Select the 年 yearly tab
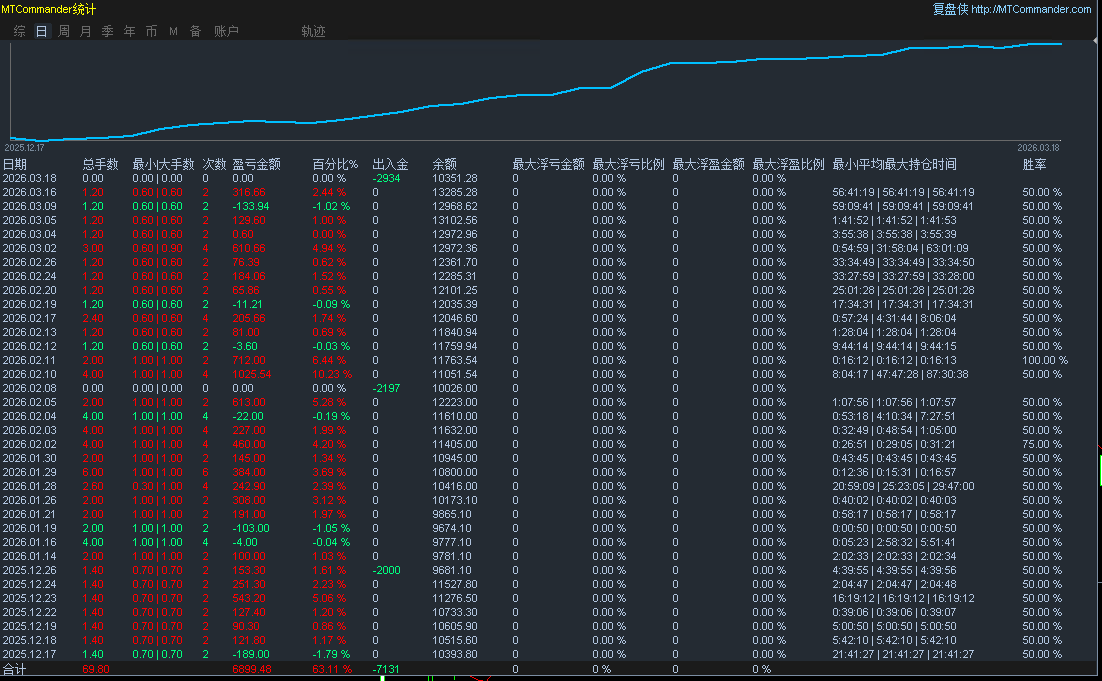 [129, 31]
